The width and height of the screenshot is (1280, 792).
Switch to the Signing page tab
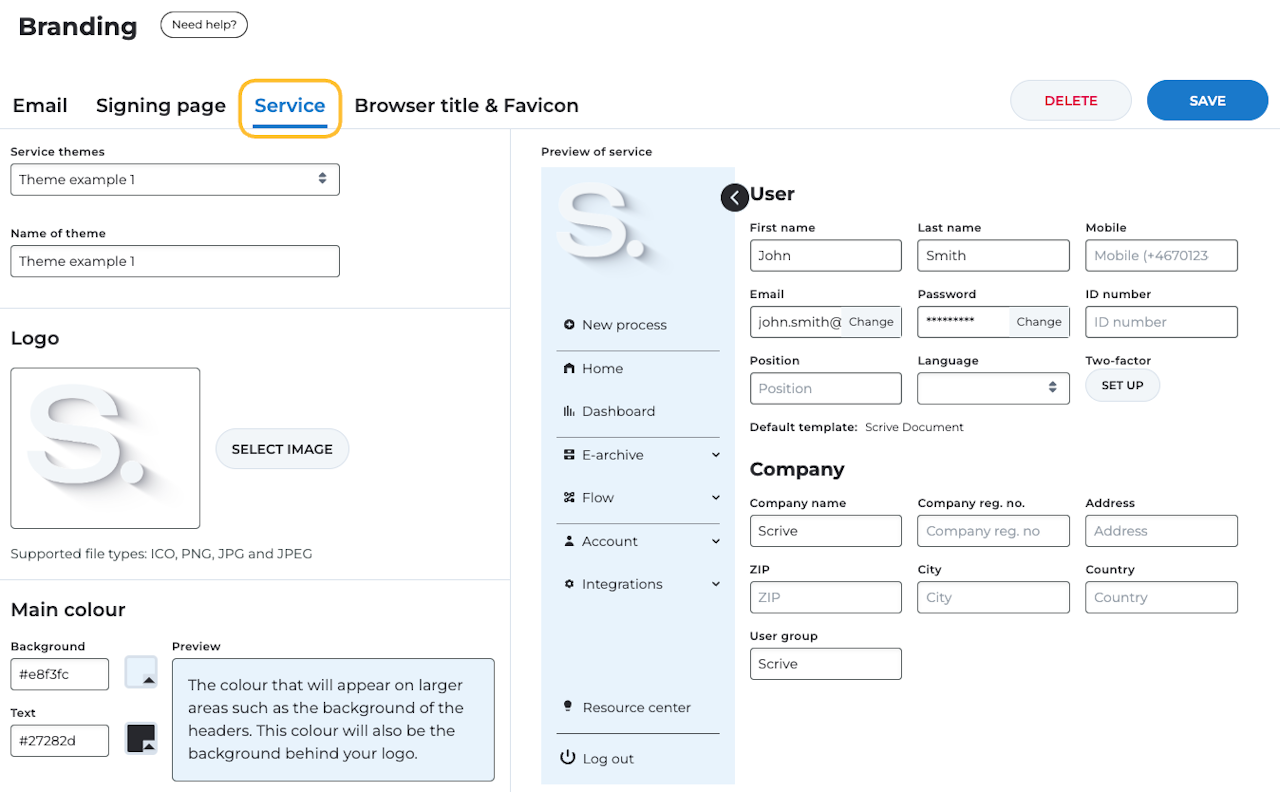pos(161,106)
